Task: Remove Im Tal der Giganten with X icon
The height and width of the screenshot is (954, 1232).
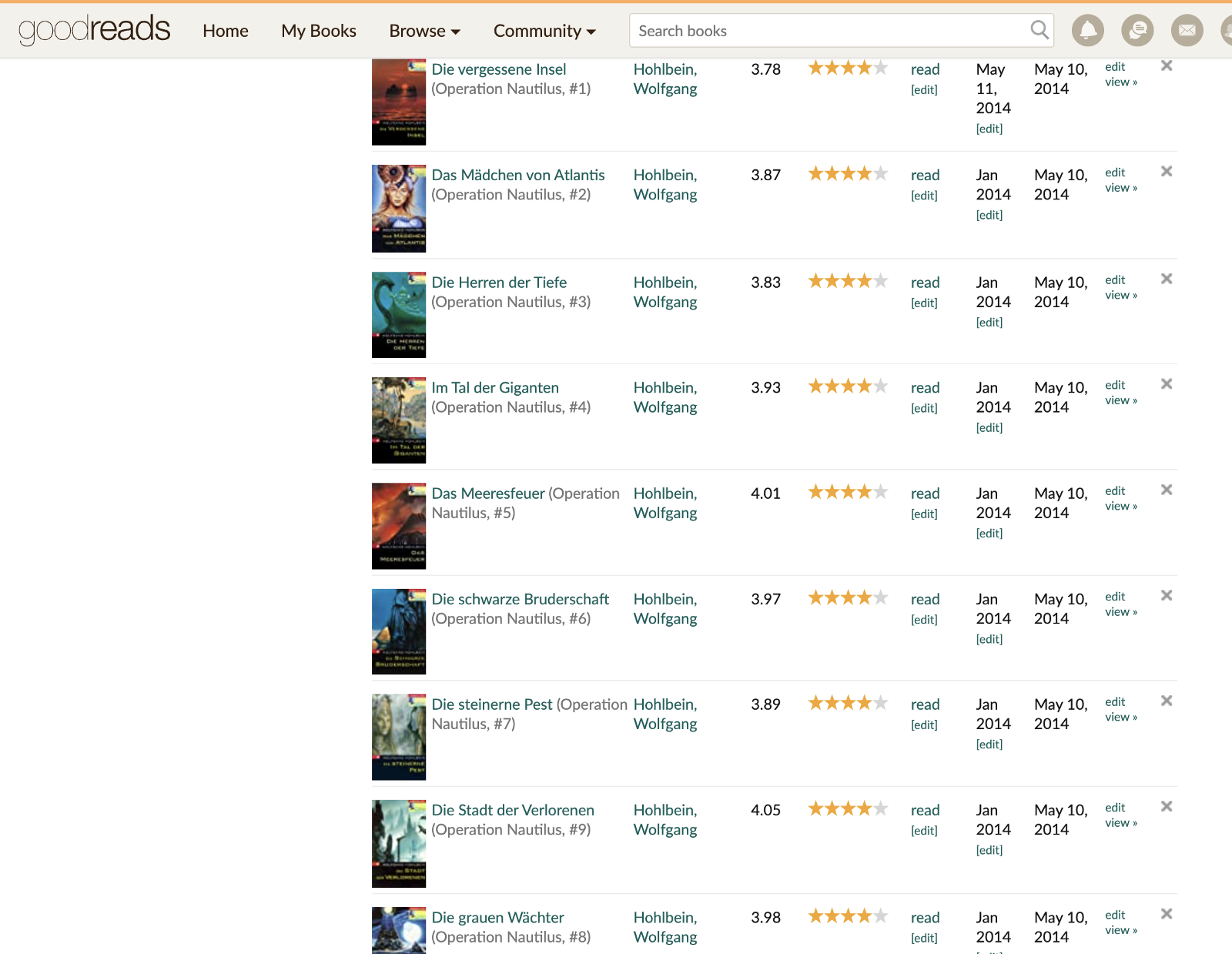Action: pos(1167,384)
